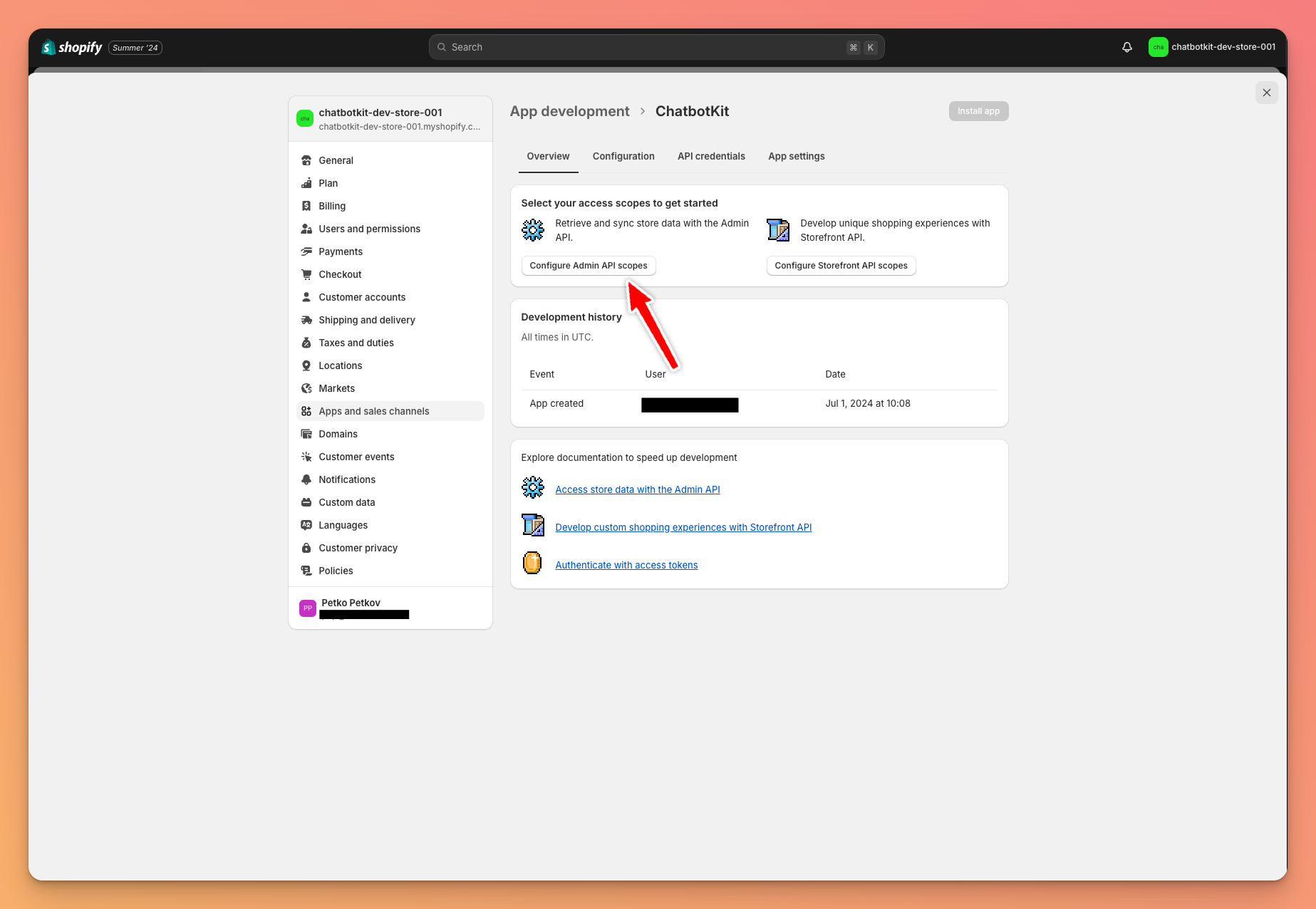Viewport: 1316px width, 909px height.
Task: Click the Domains icon in sidebar
Action: point(306,434)
